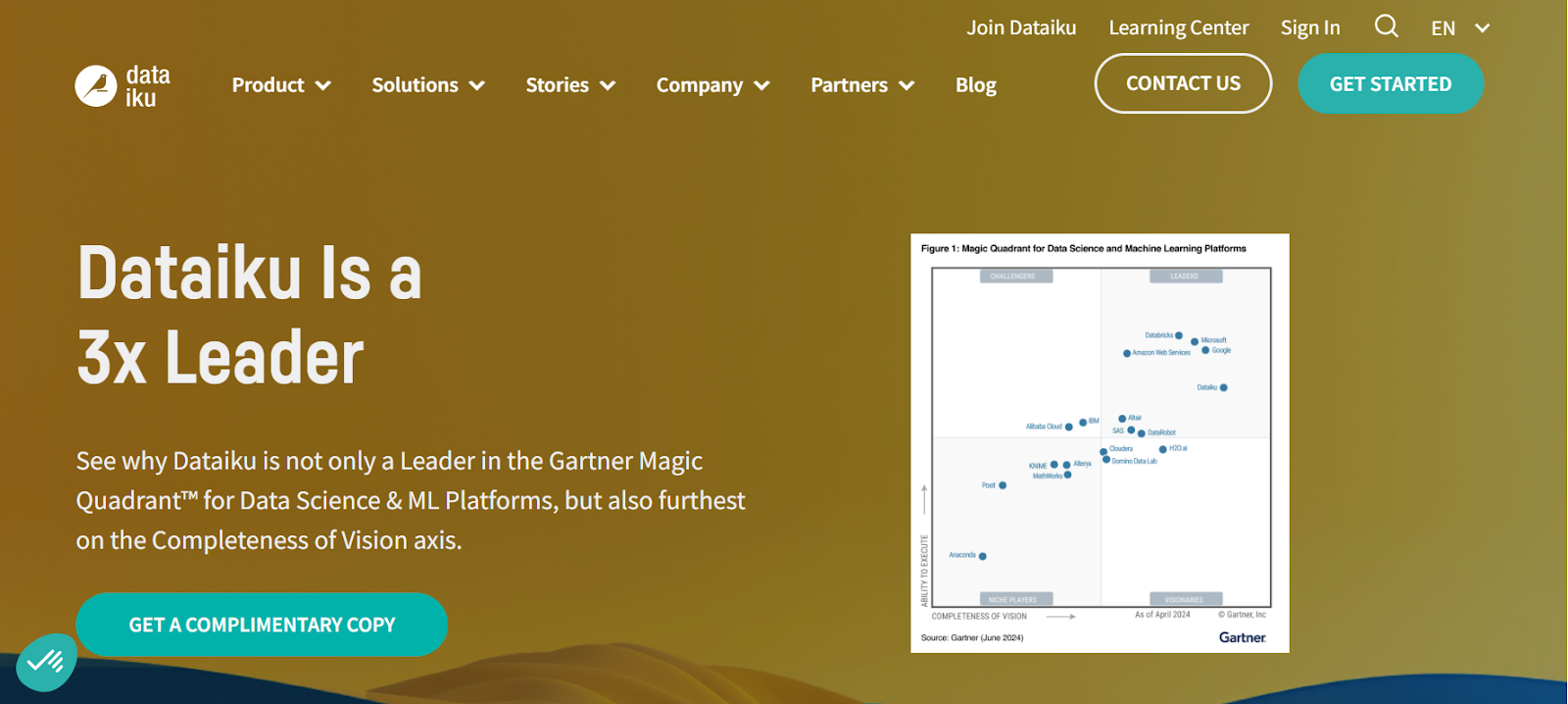
Task: Open the EN language selector
Action: click(x=1444, y=28)
